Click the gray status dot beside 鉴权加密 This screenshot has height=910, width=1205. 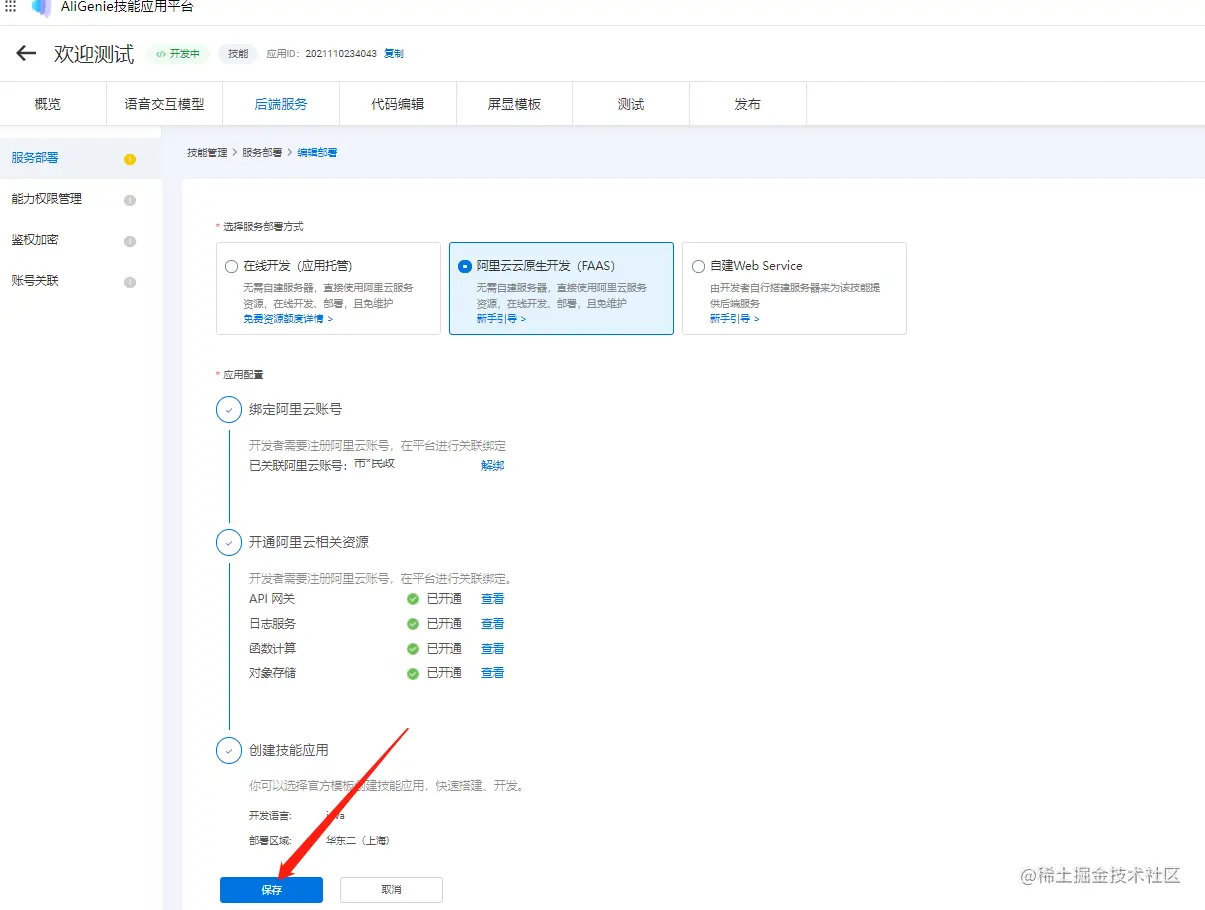coord(130,241)
